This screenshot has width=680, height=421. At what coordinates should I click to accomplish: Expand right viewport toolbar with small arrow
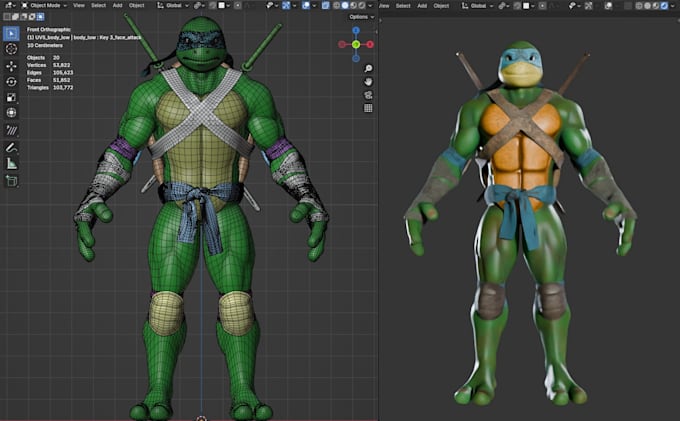pos(381,20)
